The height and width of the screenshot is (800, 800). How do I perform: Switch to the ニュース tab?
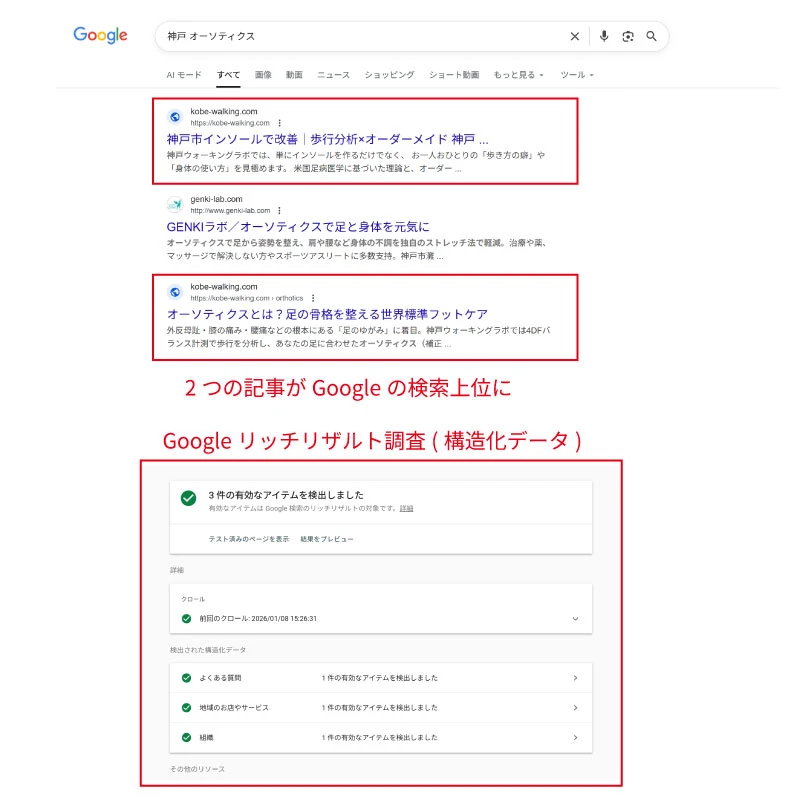(333, 75)
